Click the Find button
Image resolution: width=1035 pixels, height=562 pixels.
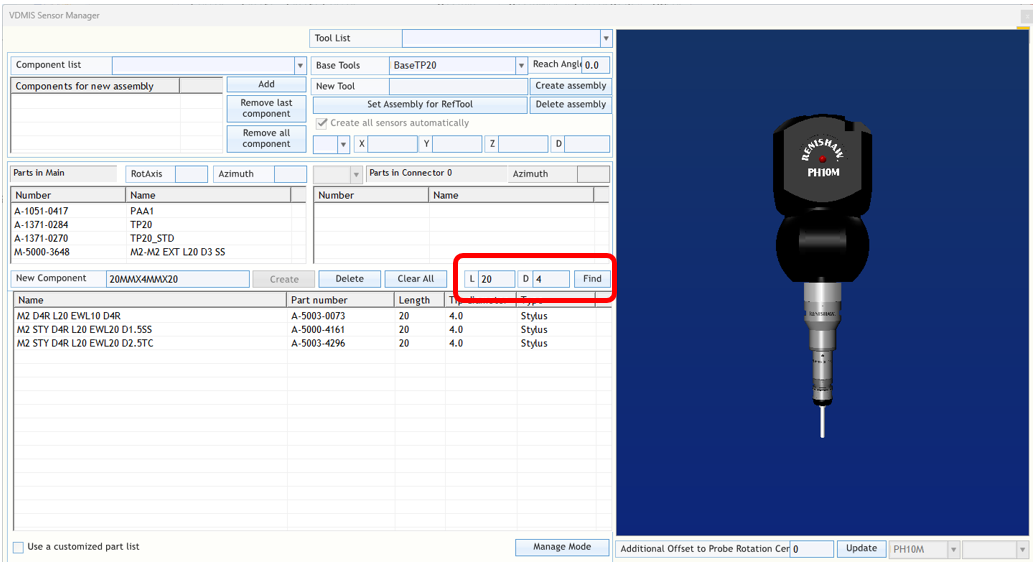coord(591,279)
